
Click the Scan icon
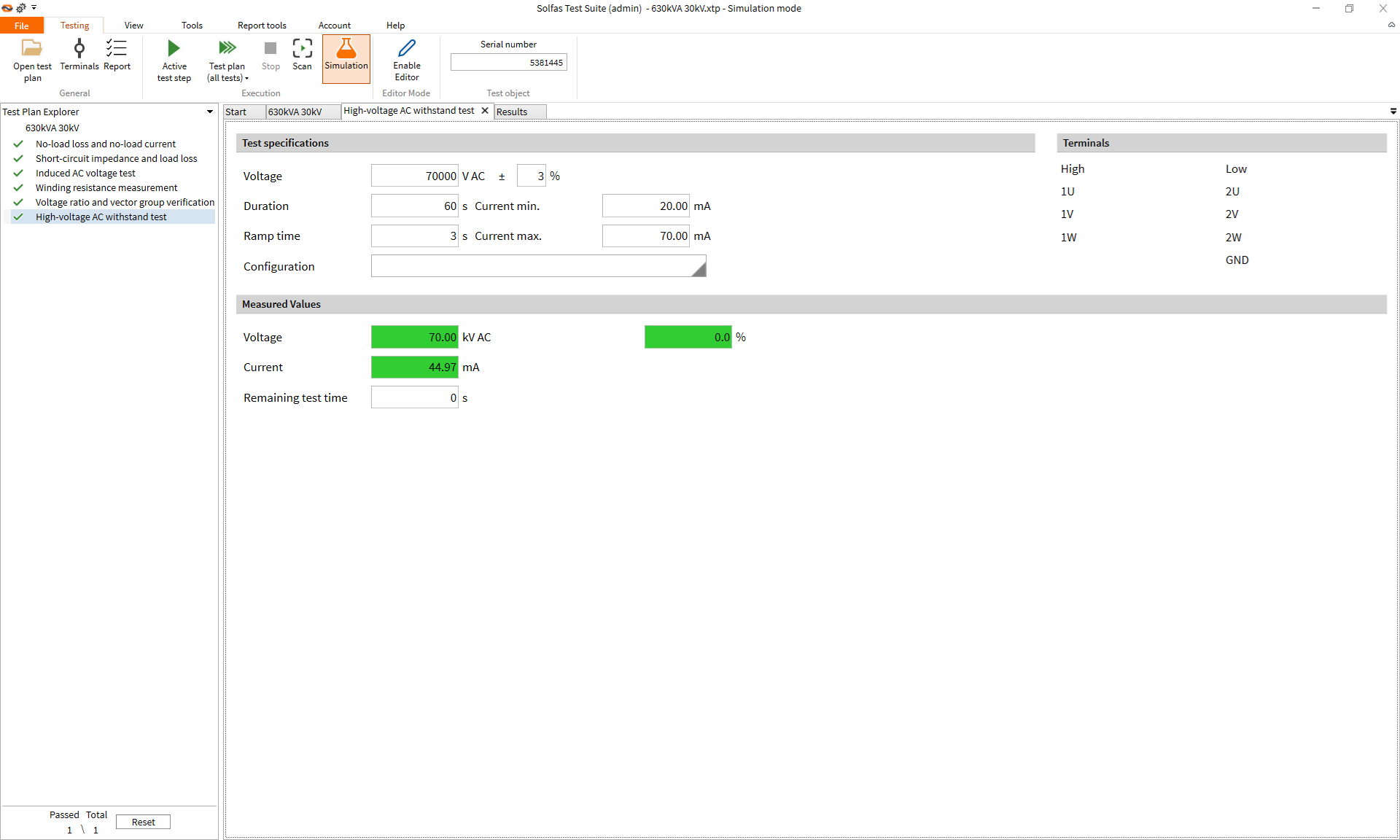pos(302,49)
